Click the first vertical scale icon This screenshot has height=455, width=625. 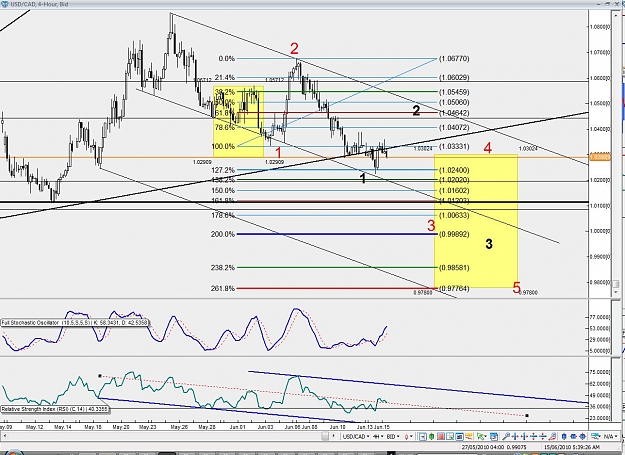point(534,437)
